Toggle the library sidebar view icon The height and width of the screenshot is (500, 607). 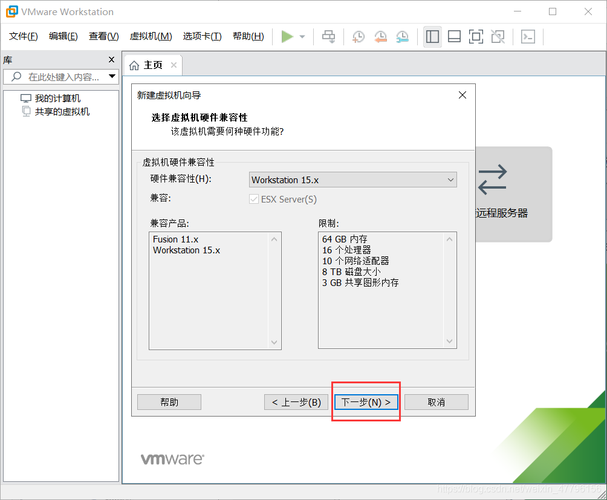(x=432, y=37)
